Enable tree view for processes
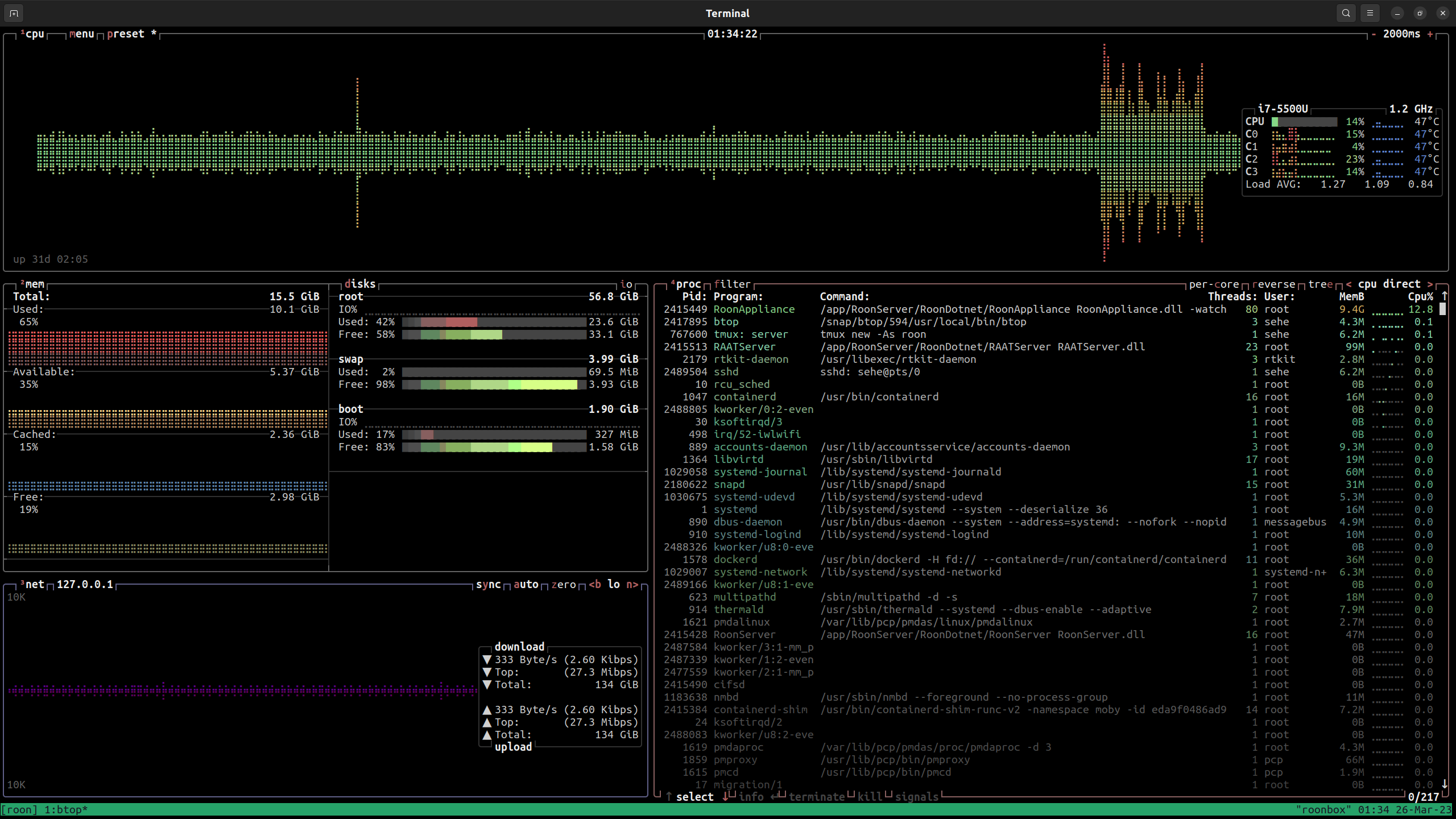 pyautogui.click(x=1320, y=284)
